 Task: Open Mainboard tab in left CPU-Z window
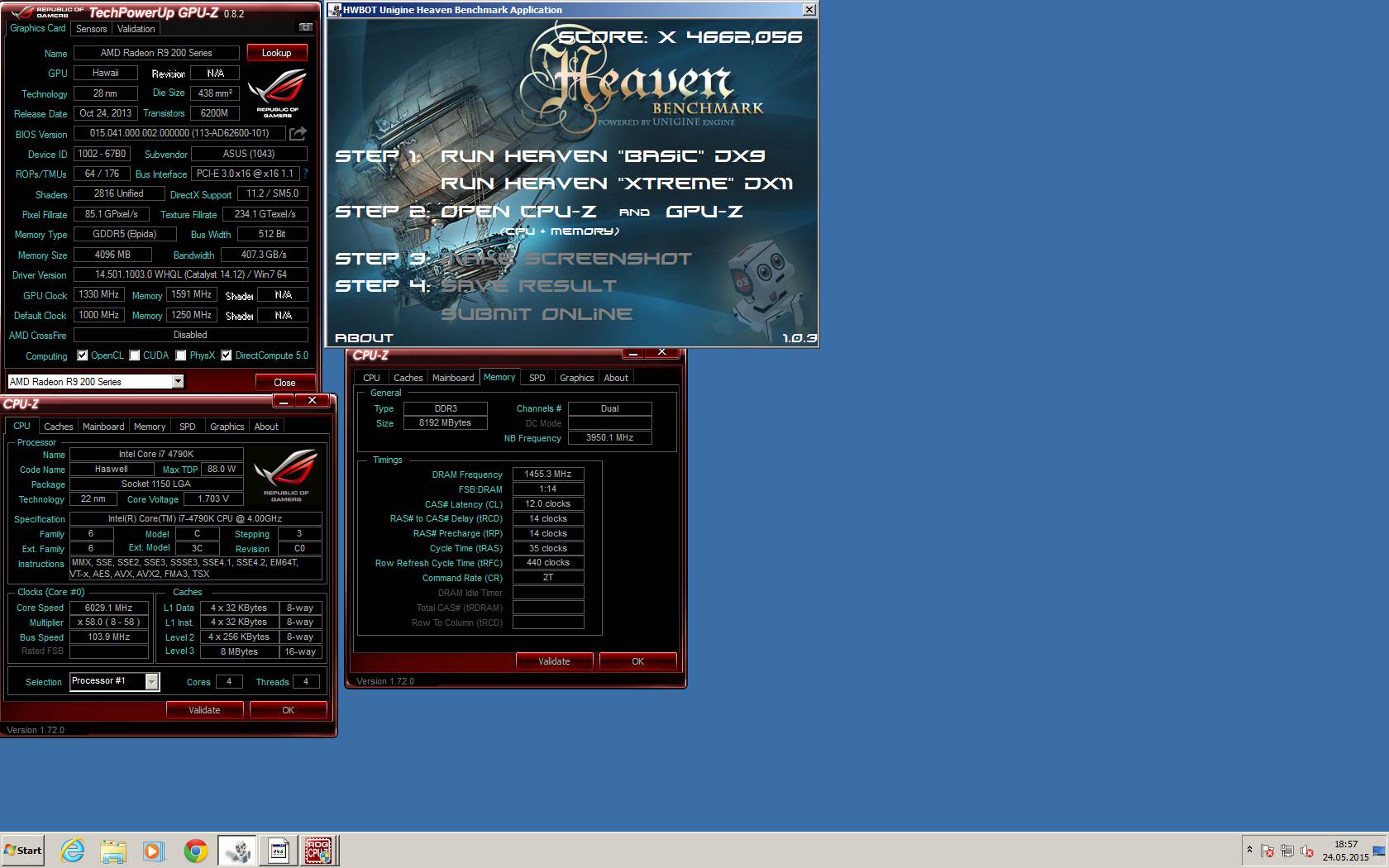pos(103,427)
